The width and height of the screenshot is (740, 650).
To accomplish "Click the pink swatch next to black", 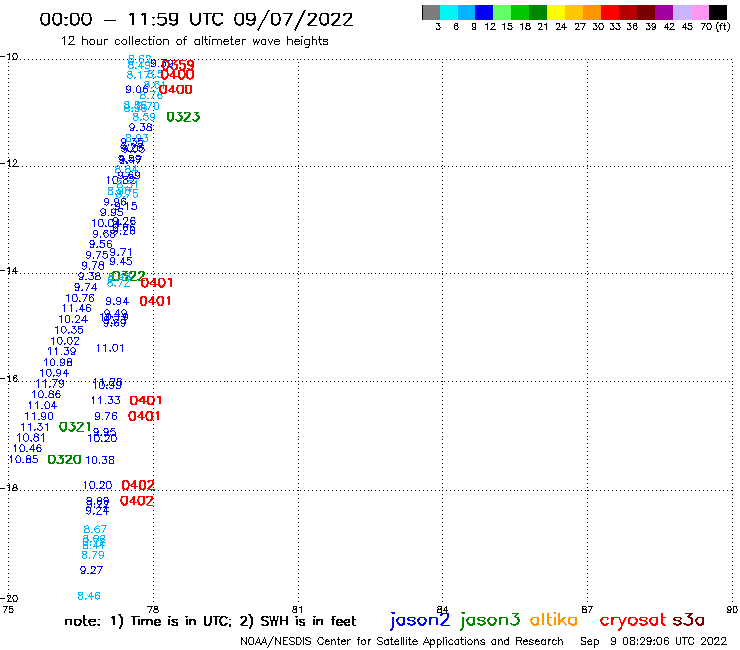I will [699, 12].
